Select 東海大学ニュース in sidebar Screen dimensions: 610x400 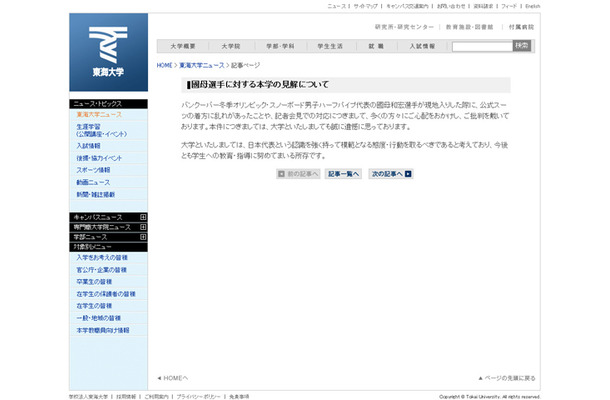pyautogui.click(x=99, y=115)
